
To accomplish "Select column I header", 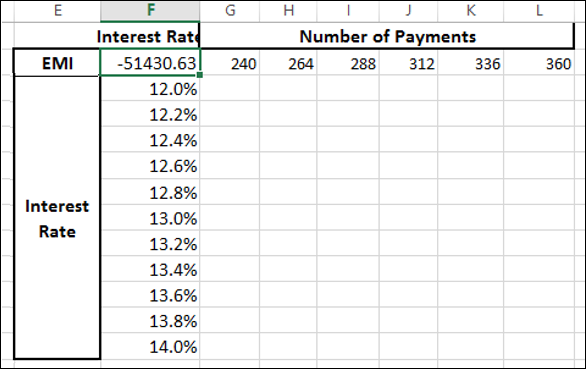I will pos(348,11).
